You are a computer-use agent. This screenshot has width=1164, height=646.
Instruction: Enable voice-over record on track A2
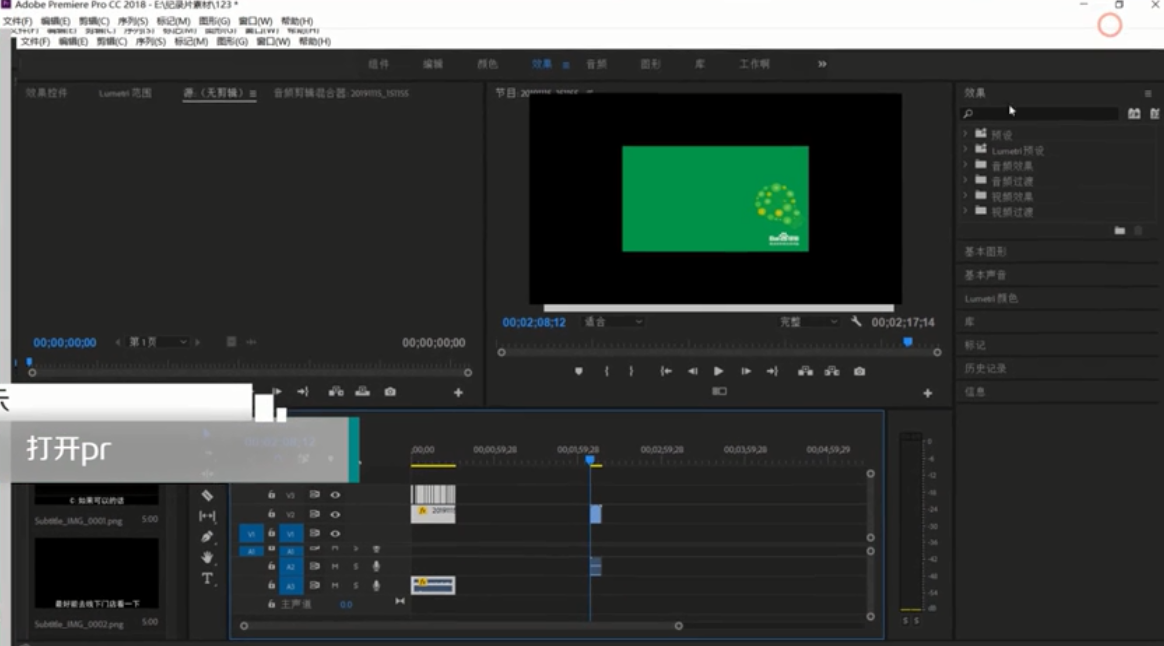tap(376, 567)
